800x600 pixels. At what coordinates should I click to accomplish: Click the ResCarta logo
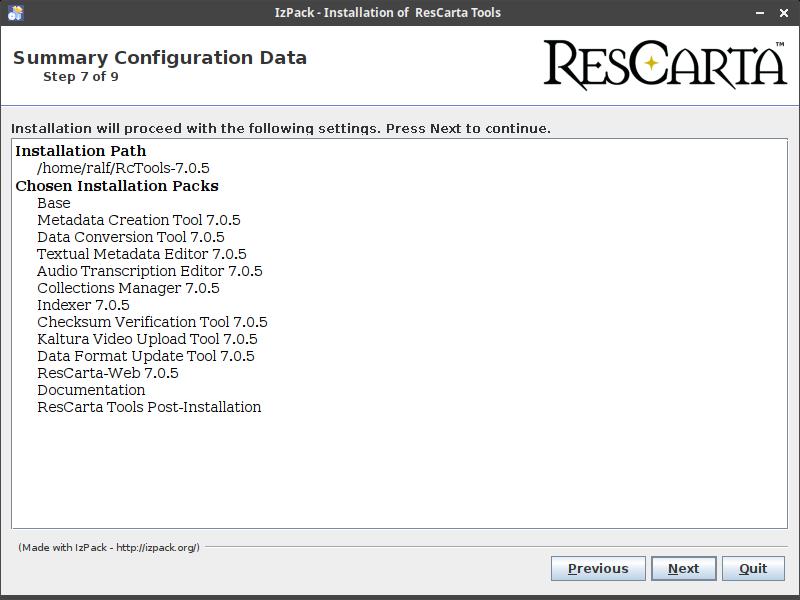(x=665, y=65)
